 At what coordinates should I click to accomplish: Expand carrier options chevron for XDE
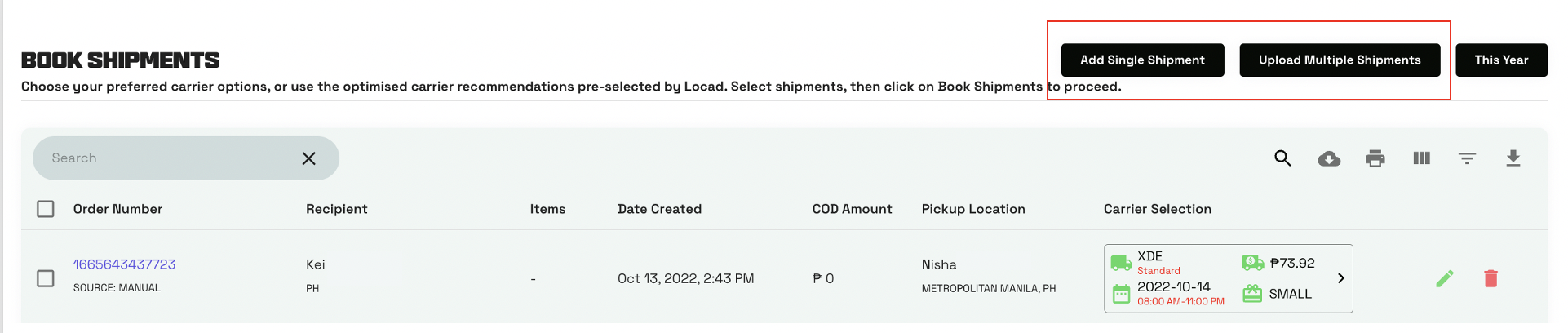click(x=1340, y=278)
